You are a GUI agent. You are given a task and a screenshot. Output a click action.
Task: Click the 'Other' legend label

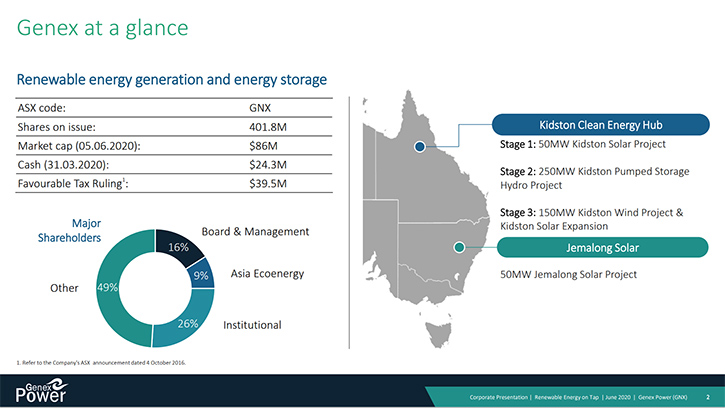[64, 288]
